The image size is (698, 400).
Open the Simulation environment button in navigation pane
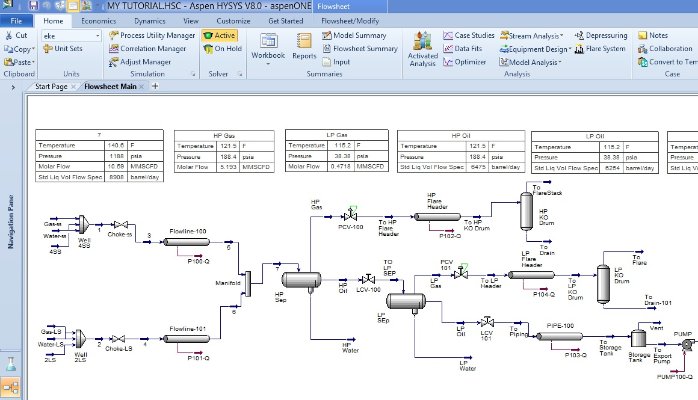click(x=11, y=387)
